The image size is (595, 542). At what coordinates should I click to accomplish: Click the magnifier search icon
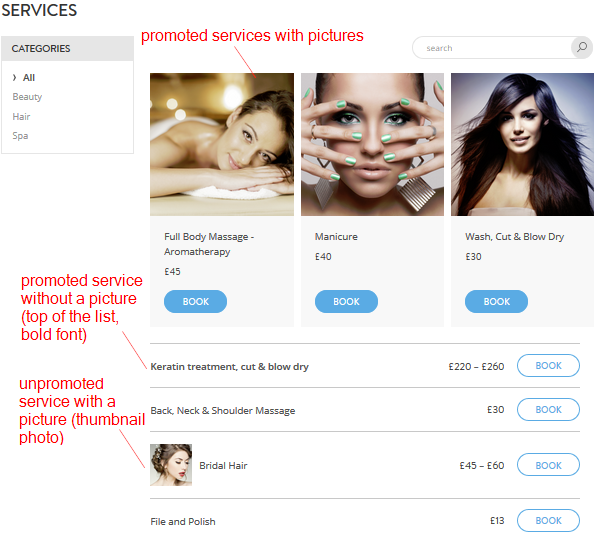click(582, 47)
